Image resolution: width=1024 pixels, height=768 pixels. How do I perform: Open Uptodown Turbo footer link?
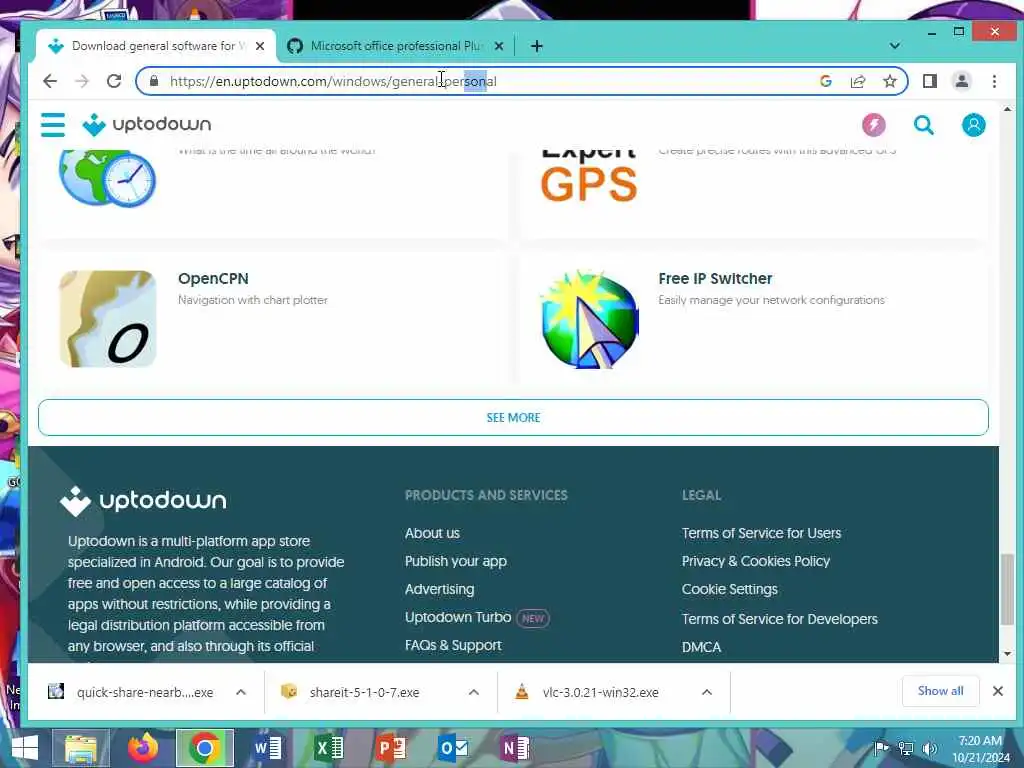click(458, 617)
